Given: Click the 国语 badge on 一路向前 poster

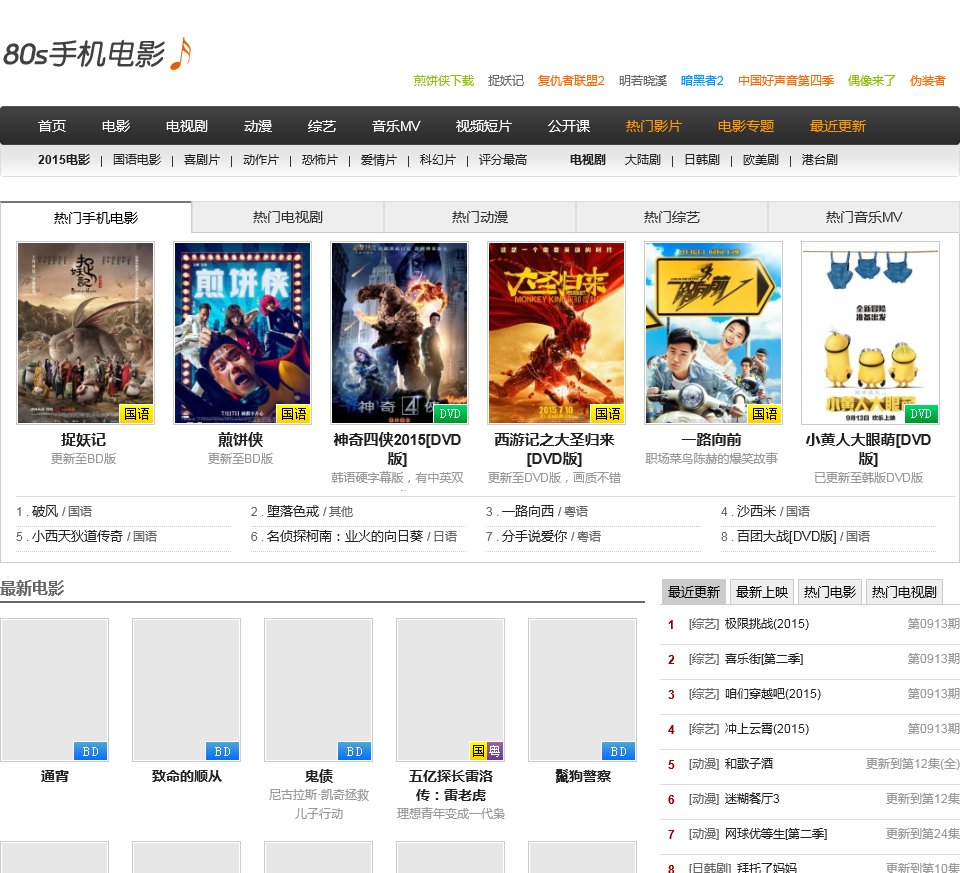Looking at the screenshot, I should 764,414.
